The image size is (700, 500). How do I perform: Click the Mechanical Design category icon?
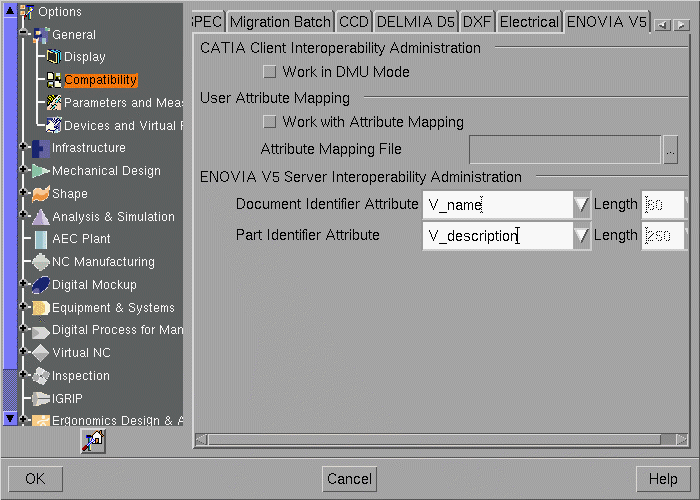coord(40,171)
